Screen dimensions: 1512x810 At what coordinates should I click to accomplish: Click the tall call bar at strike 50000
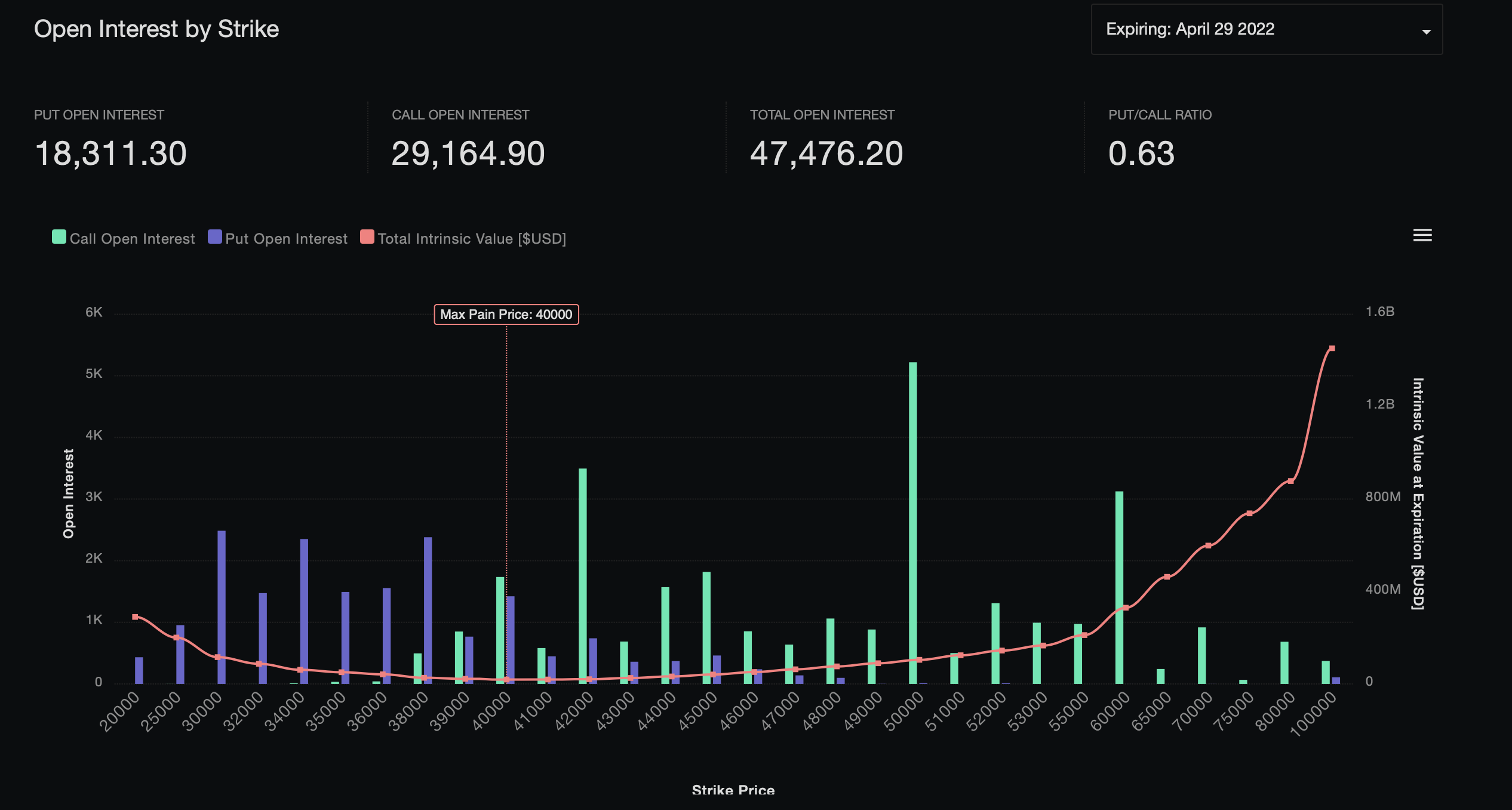pyautogui.click(x=913, y=523)
